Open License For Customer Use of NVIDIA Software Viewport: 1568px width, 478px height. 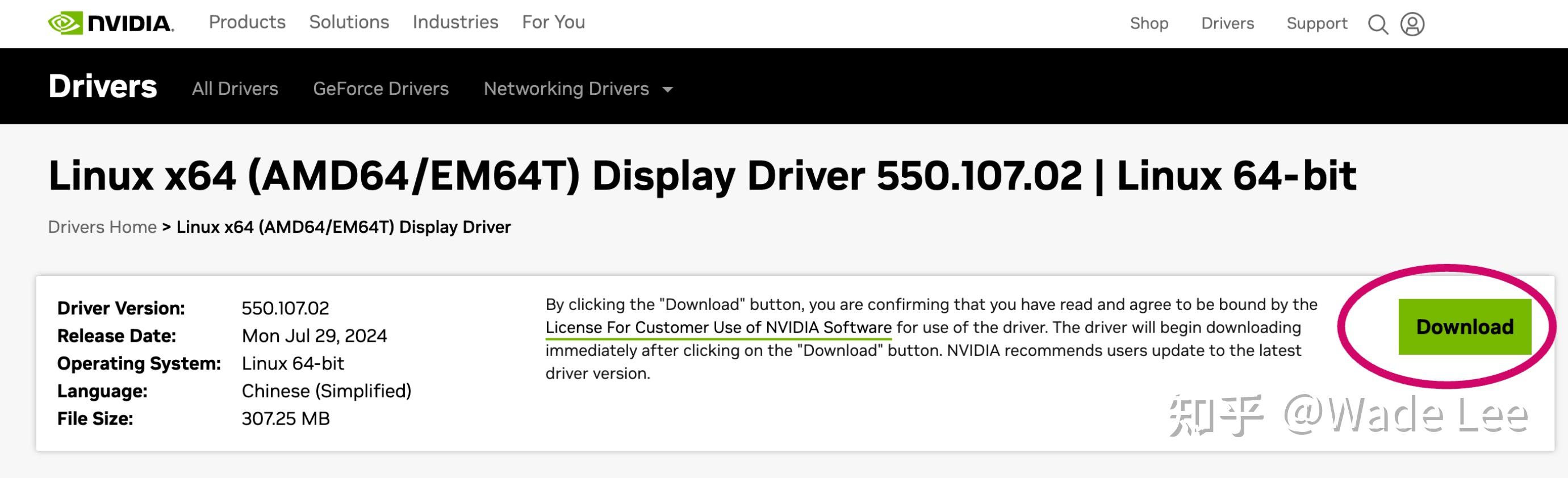(718, 327)
